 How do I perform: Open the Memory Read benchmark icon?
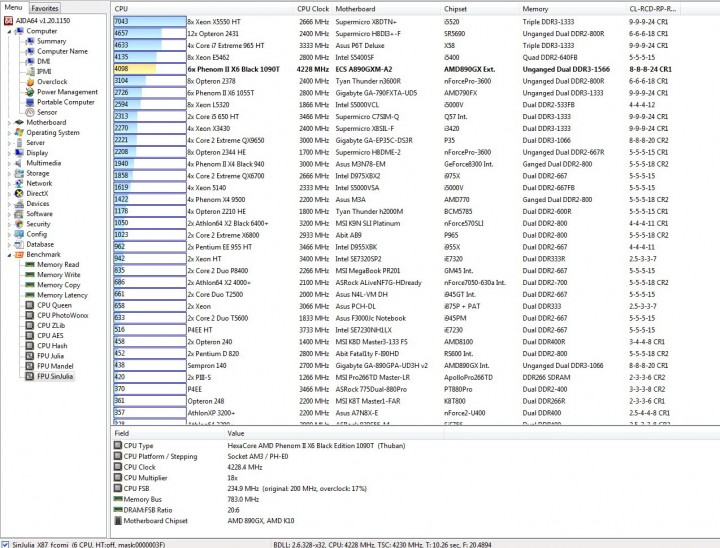tap(30, 265)
